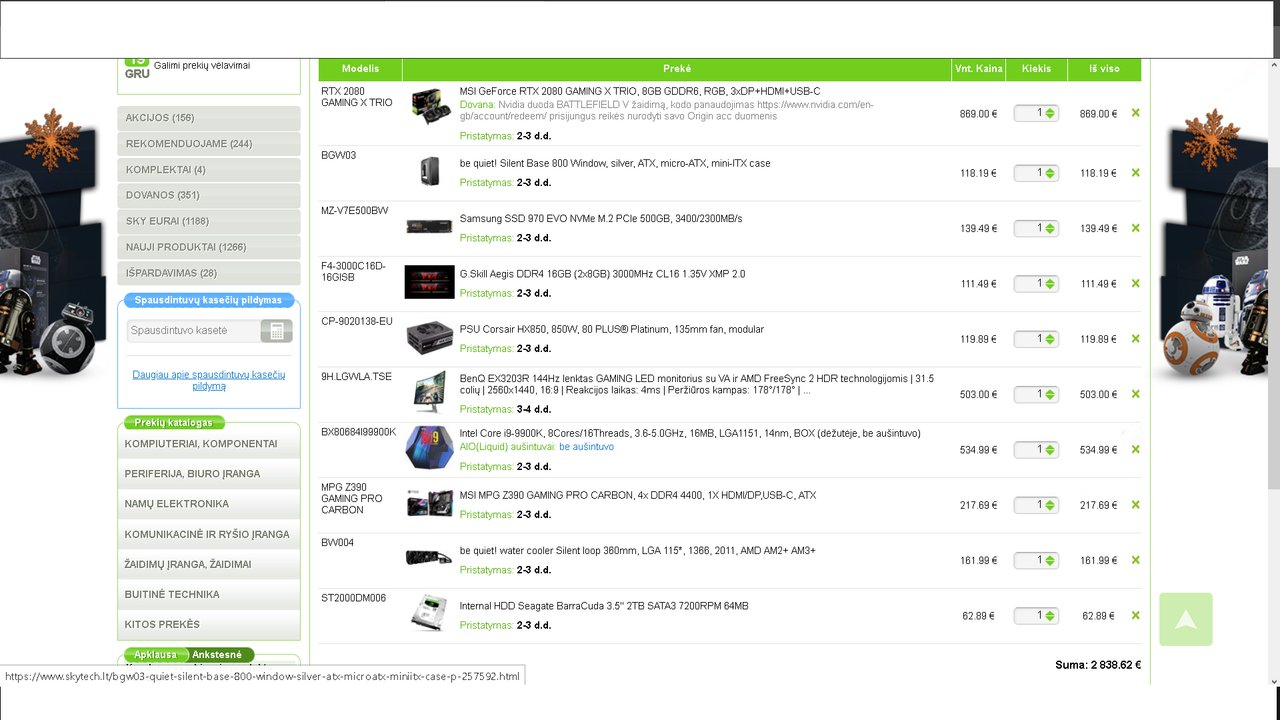Remove Intel Core i9-9900K from cart
The width and height of the screenshot is (1280, 720).
(1135, 449)
